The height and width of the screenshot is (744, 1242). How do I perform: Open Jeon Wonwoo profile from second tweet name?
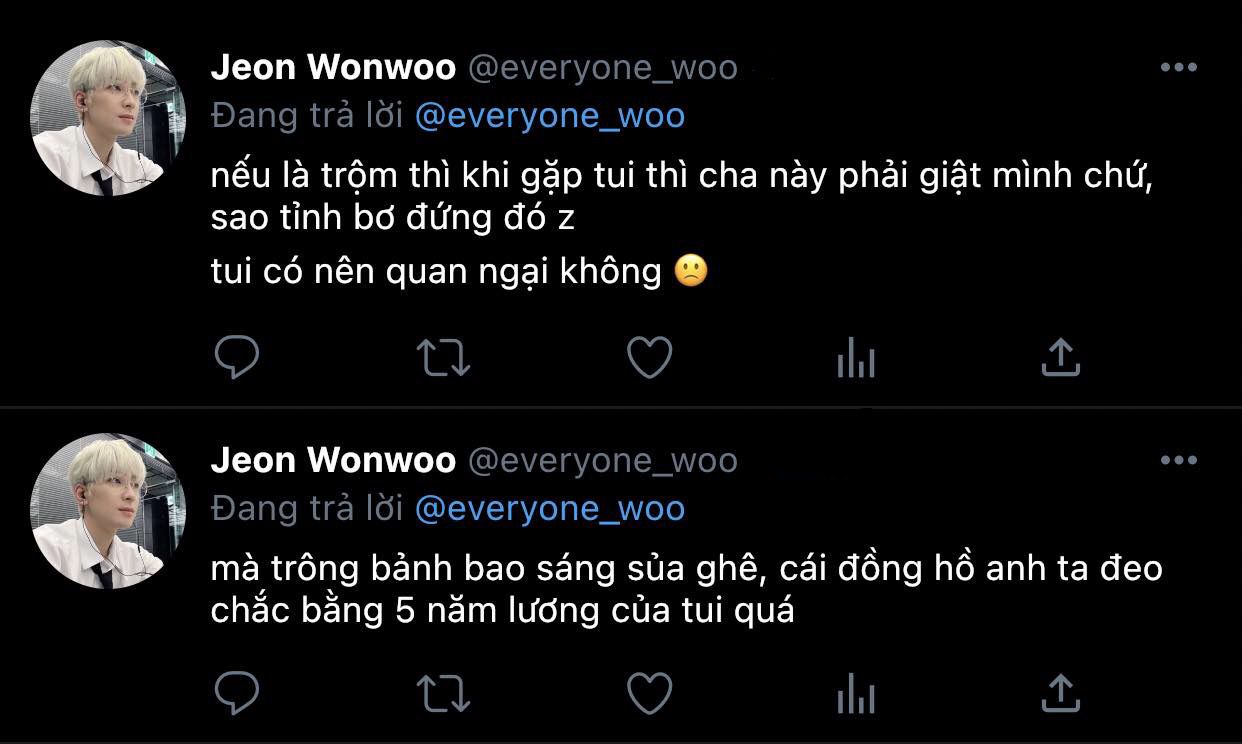tap(333, 461)
